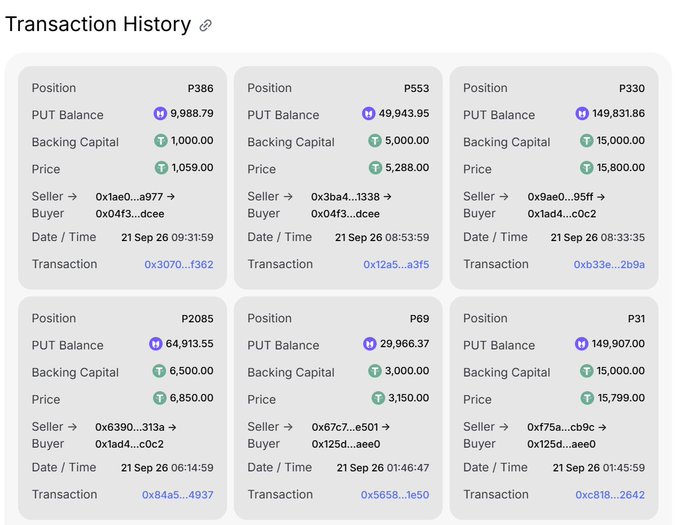
Task: Click Tether icon next to 6,500.00
Action: tap(159, 371)
